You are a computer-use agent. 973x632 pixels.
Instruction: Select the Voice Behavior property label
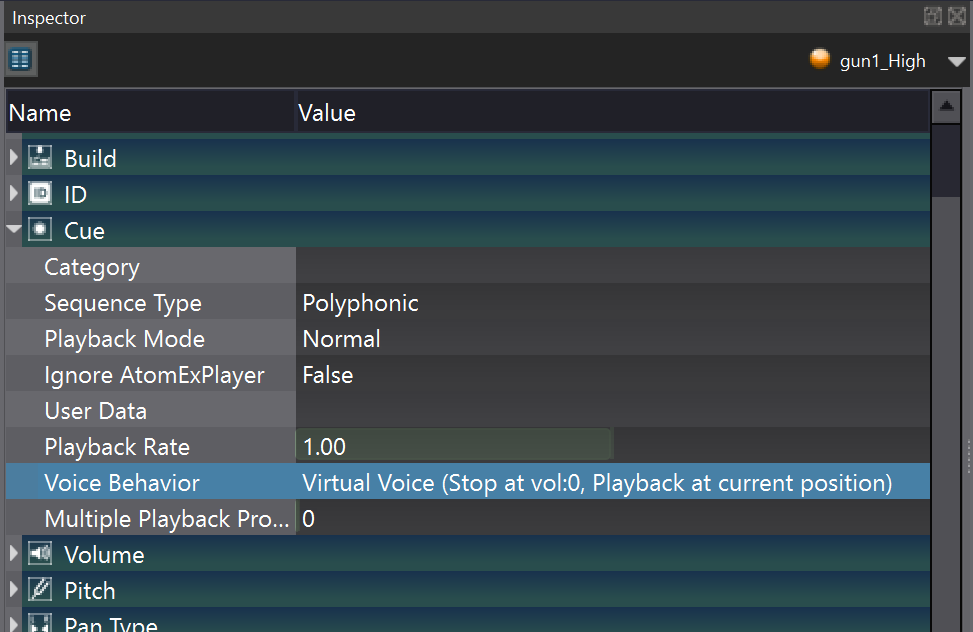[x=122, y=483]
